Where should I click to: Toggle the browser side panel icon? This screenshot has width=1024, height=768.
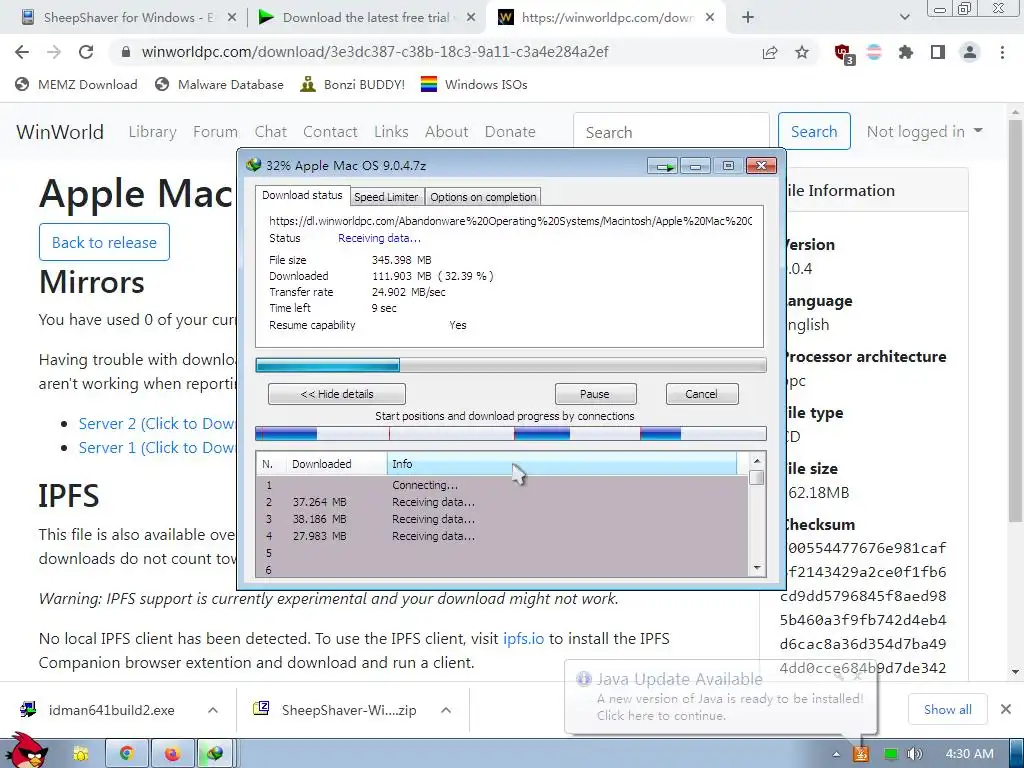(x=938, y=52)
